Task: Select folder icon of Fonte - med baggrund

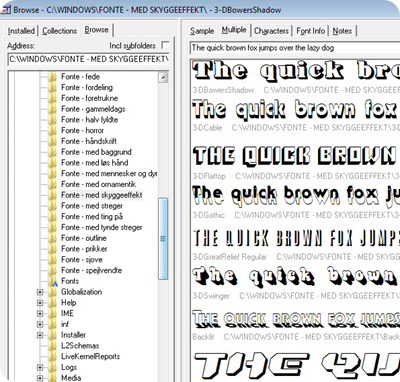Action: click(x=52, y=152)
